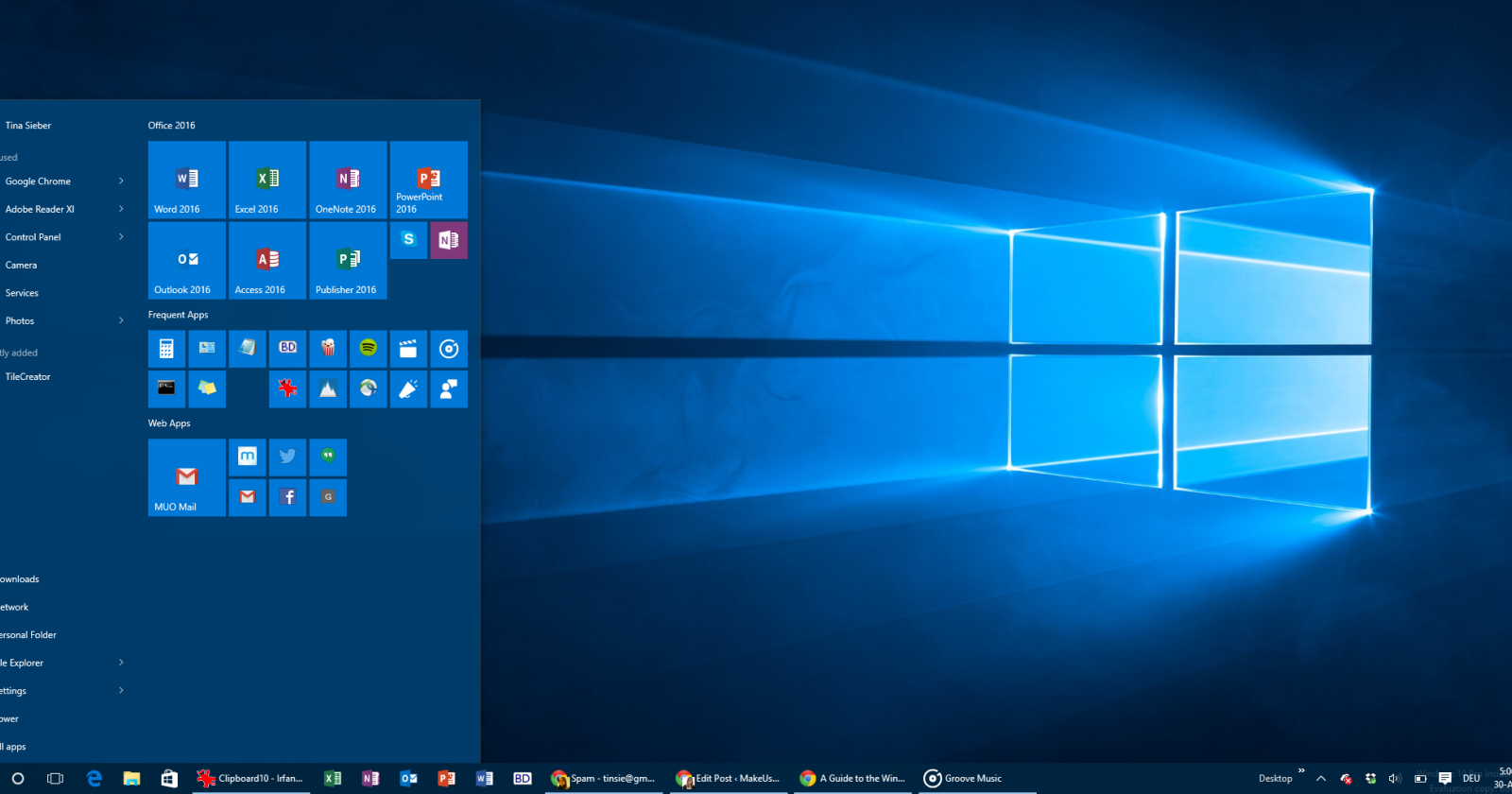
Task: Open Microsoft Edge from the taskbar
Action: click(x=94, y=778)
